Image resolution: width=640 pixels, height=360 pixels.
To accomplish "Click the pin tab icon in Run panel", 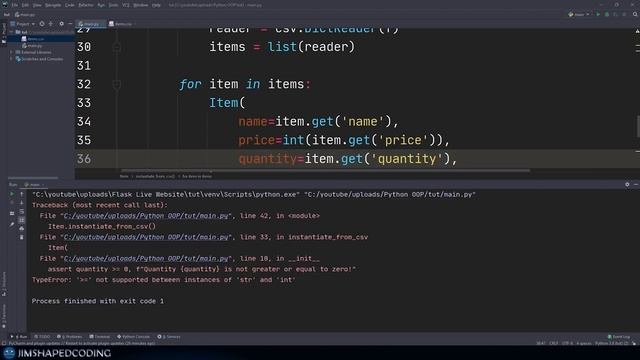I will tap(12, 224).
